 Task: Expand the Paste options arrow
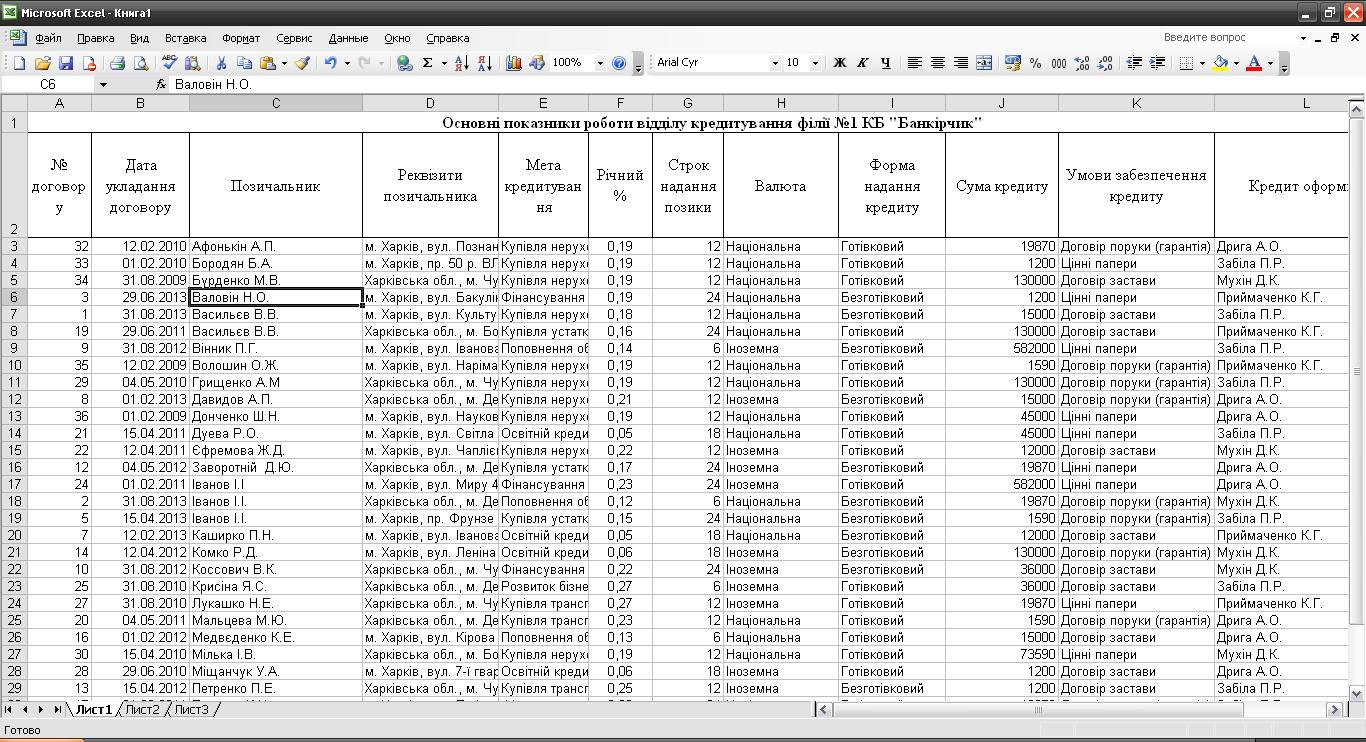284,63
